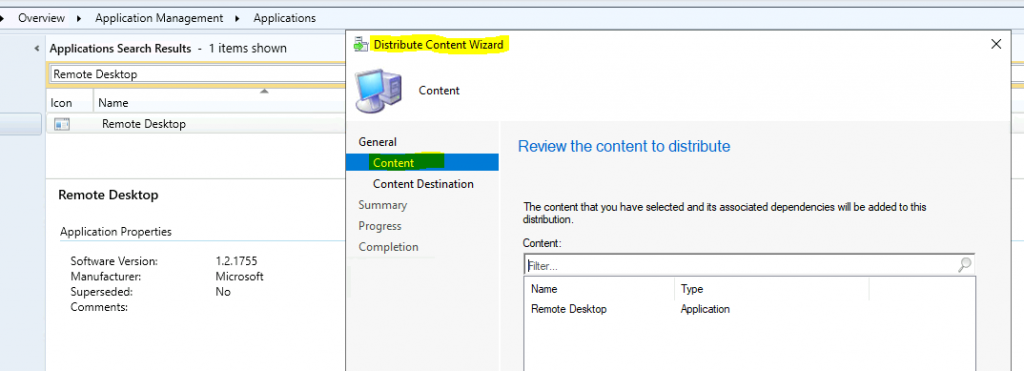Click the Remote Desktop details pane title
This screenshot has width=1024, height=371.
[108, 195]
